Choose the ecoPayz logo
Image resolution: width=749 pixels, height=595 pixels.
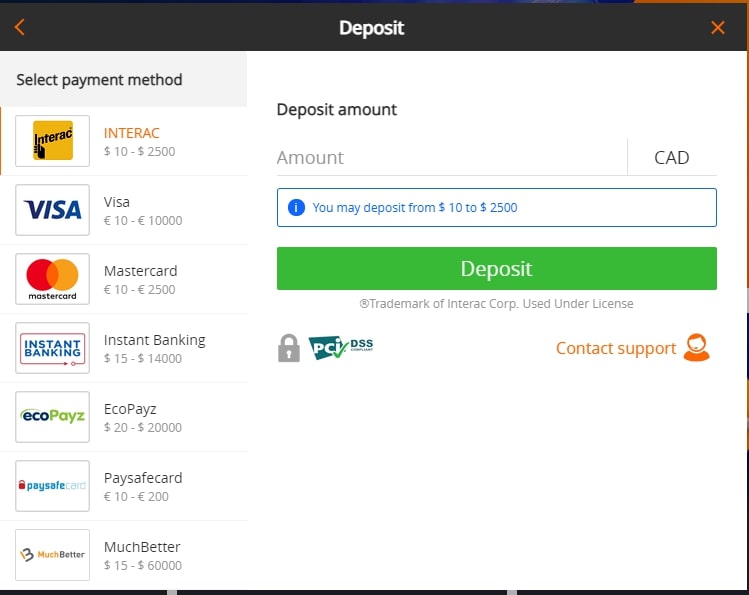53,417
